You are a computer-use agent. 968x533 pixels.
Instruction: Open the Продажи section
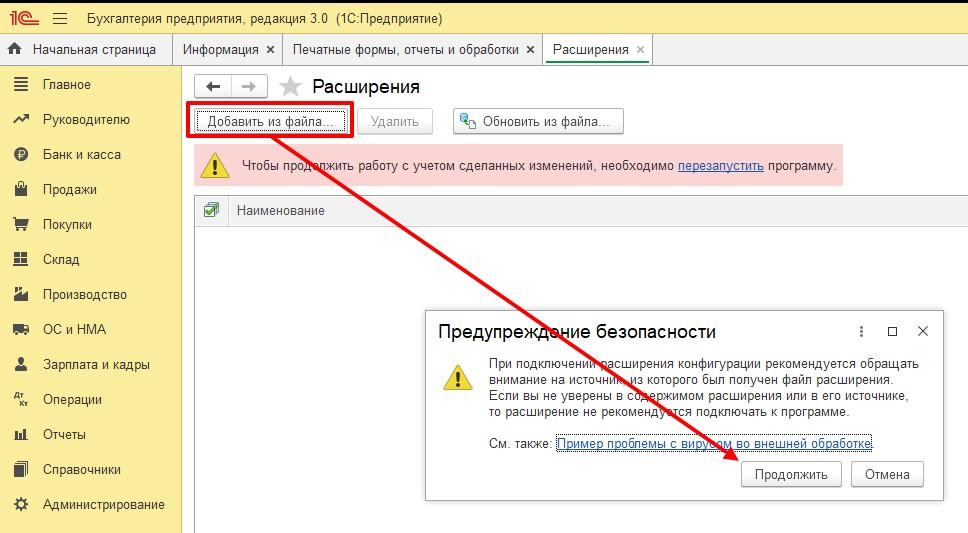(x=70, y=190)
